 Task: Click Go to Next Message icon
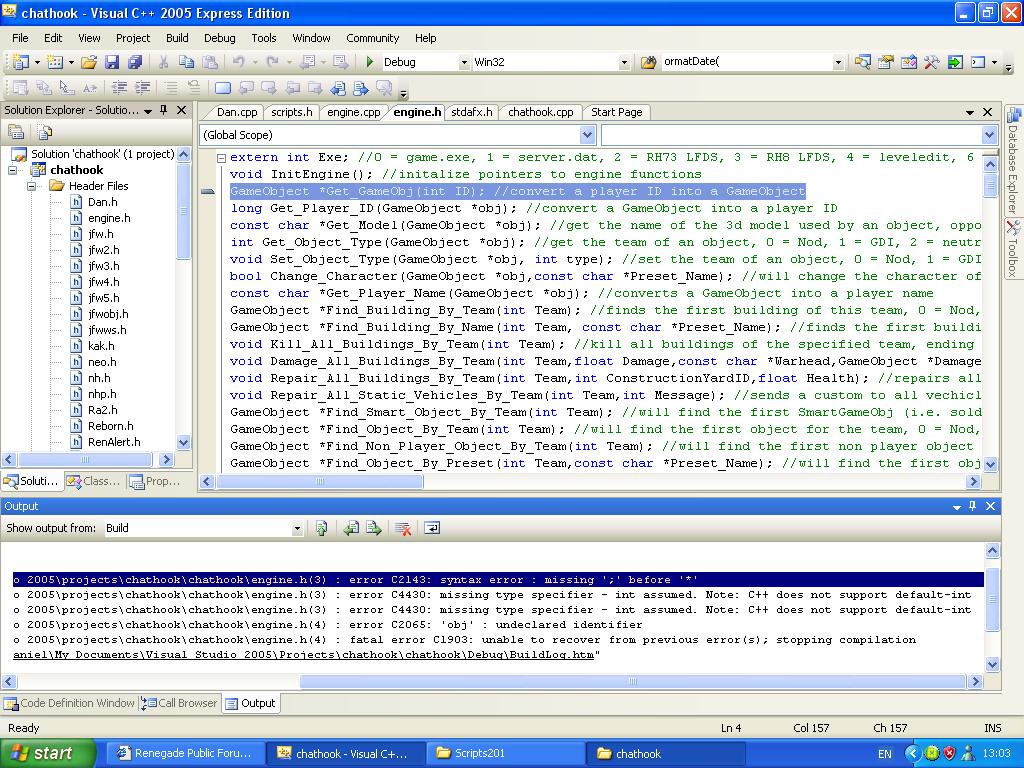click(374, 528)
